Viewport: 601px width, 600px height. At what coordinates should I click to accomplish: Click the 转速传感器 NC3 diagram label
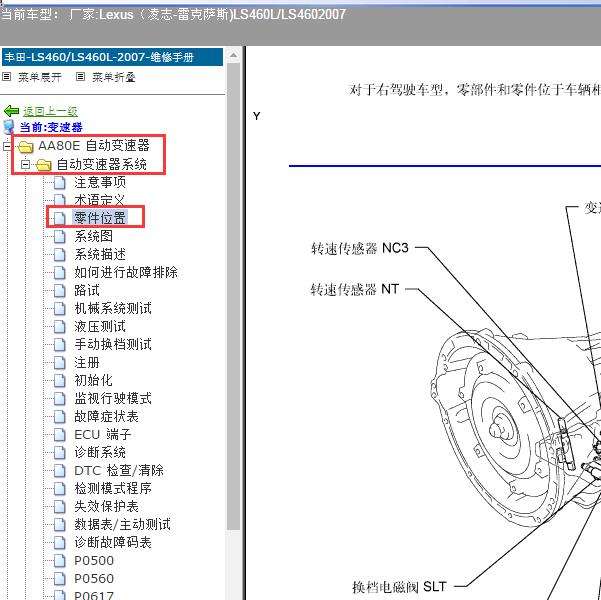[x=360, y=248]
